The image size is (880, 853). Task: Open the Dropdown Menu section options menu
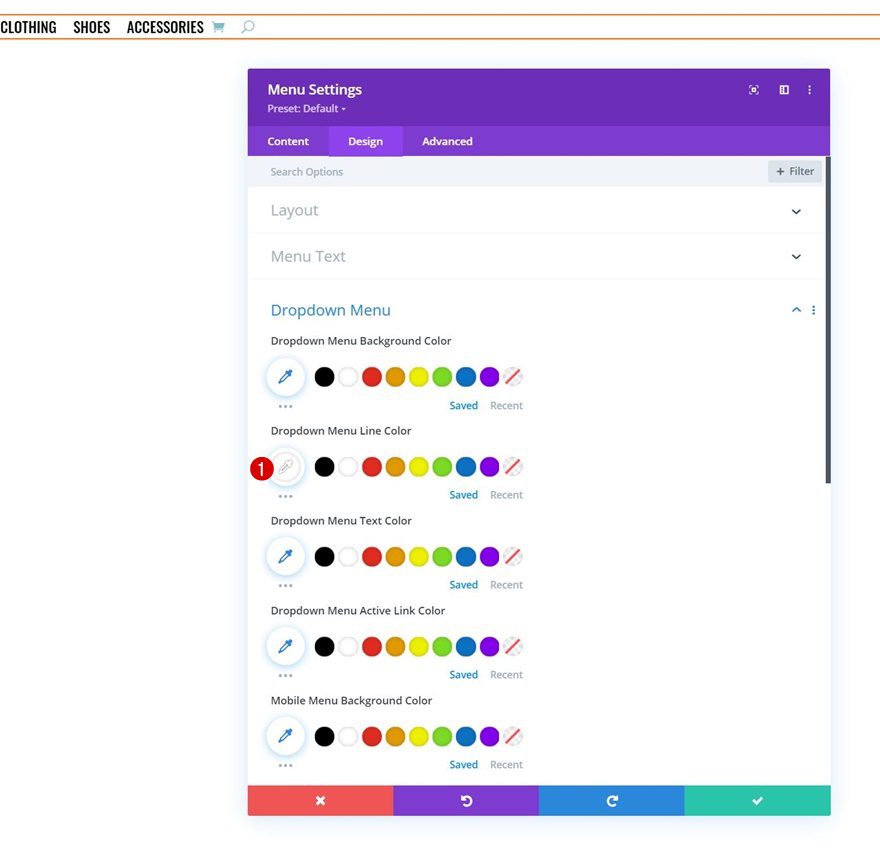[x=813, y=310]
